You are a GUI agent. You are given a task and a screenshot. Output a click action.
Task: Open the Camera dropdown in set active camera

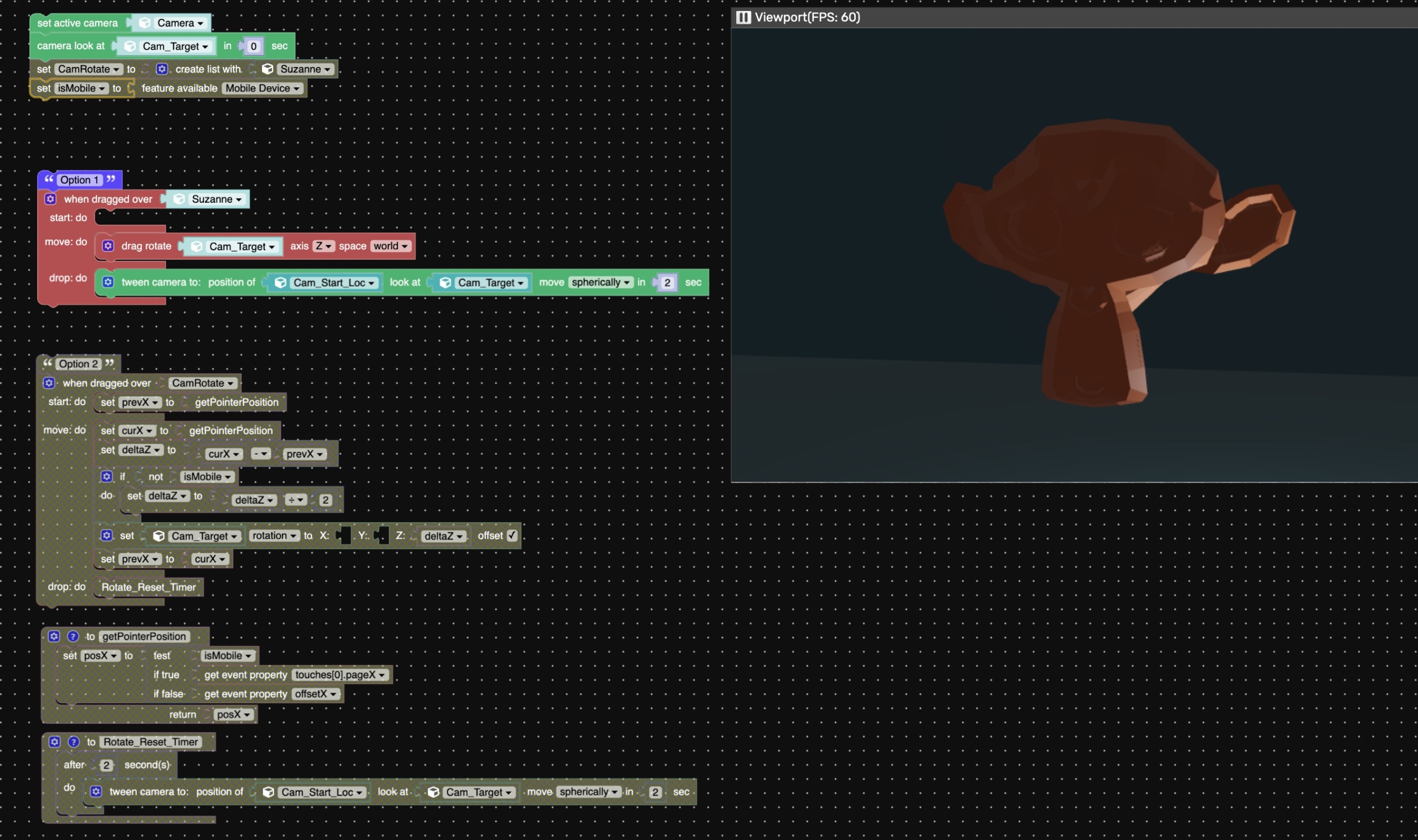pyautogui.click(x=180, y=23)
